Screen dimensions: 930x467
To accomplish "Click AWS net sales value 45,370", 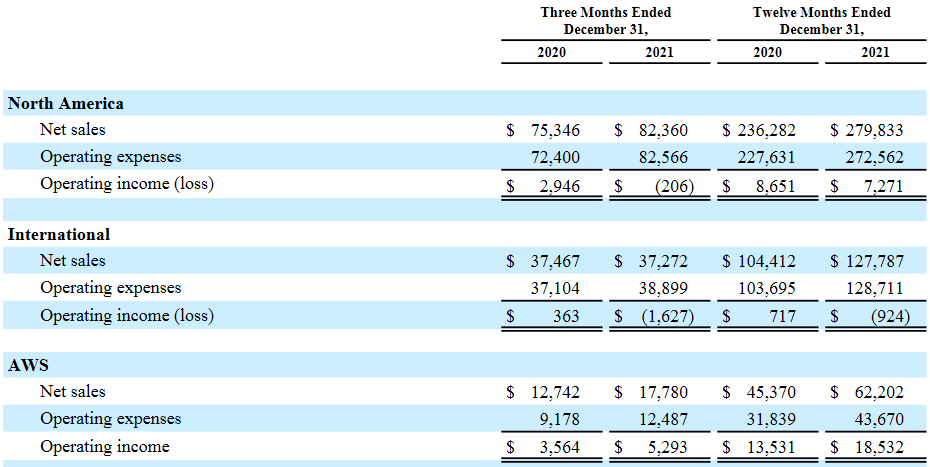I will [771, 392].
